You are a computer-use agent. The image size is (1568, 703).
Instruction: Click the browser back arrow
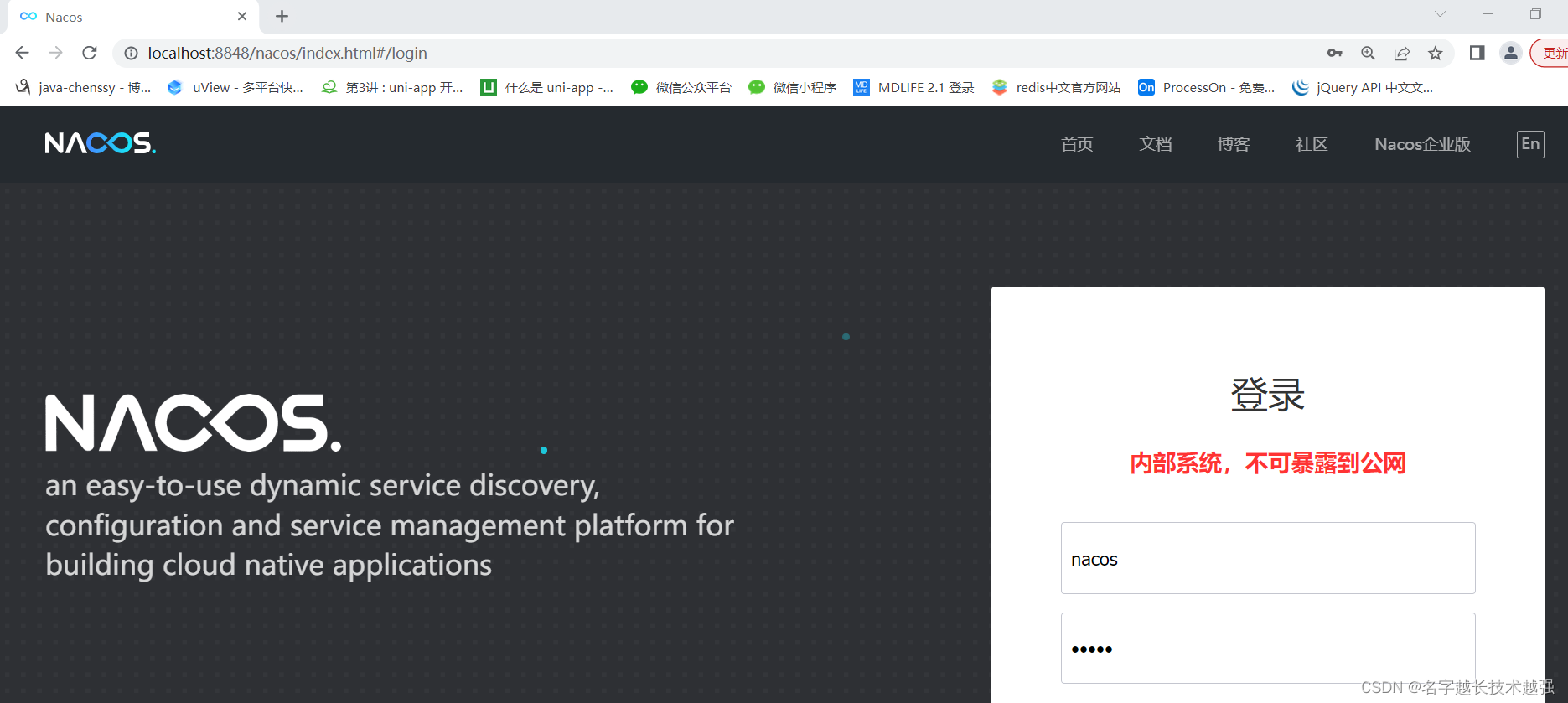coord(23,53)
